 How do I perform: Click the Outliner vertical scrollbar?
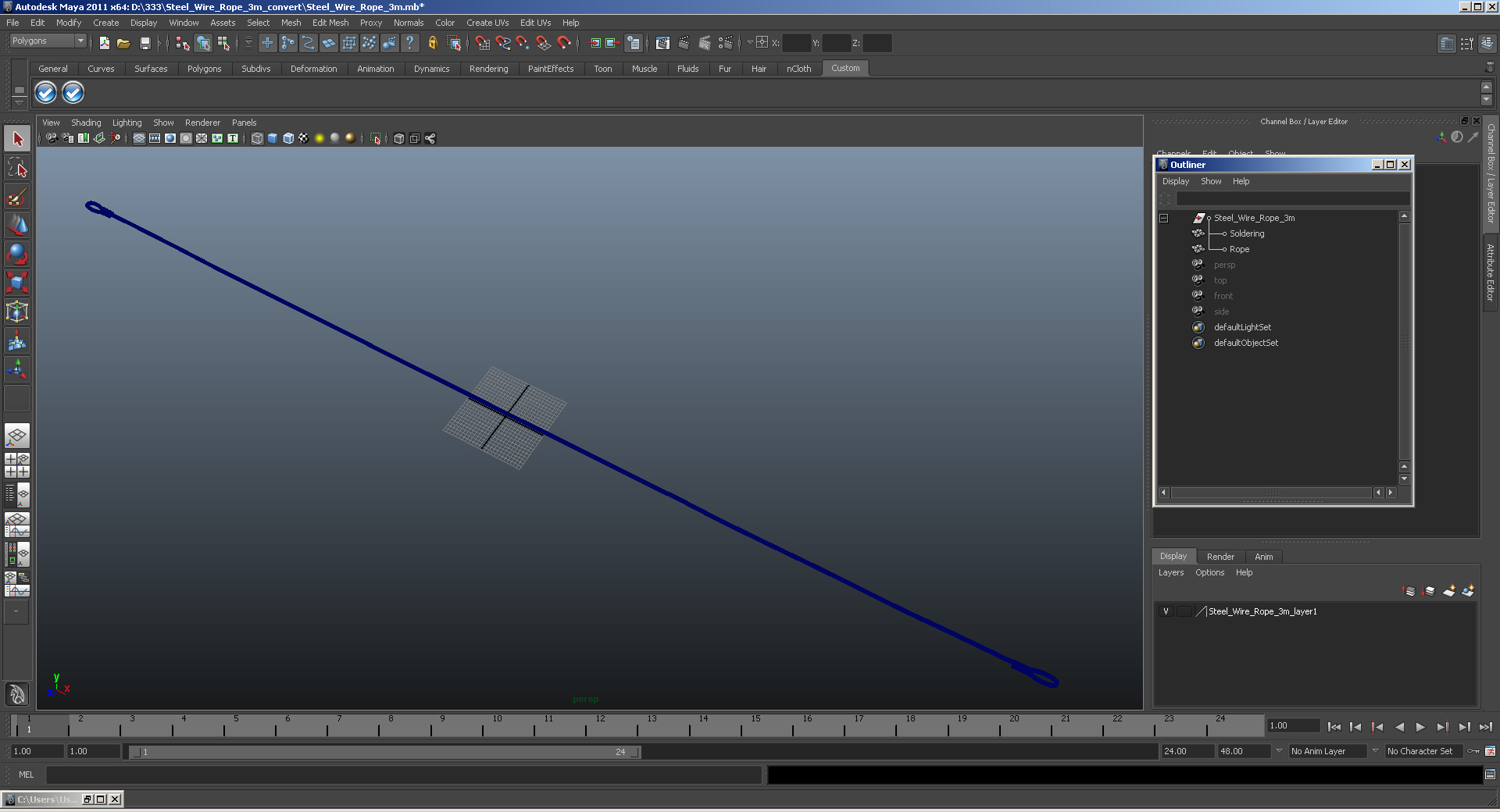coord(1404,341)
